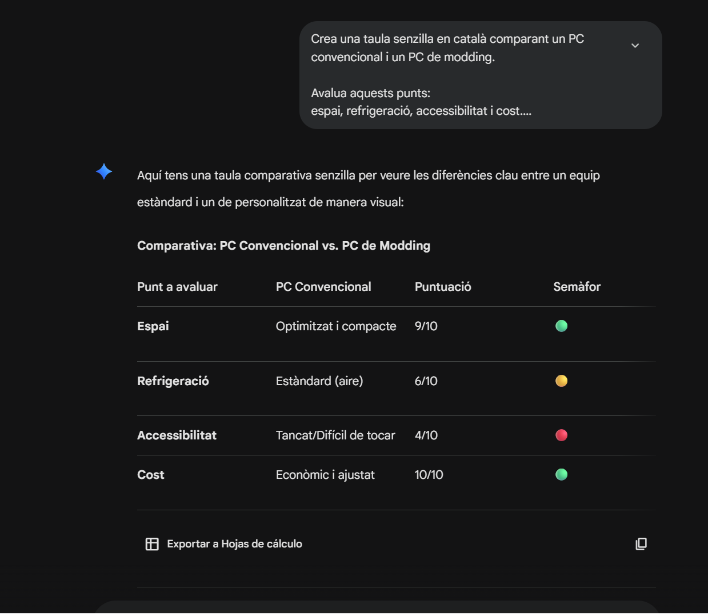
Task: Click the PC Convencional column header
Action: click(323, 287)
